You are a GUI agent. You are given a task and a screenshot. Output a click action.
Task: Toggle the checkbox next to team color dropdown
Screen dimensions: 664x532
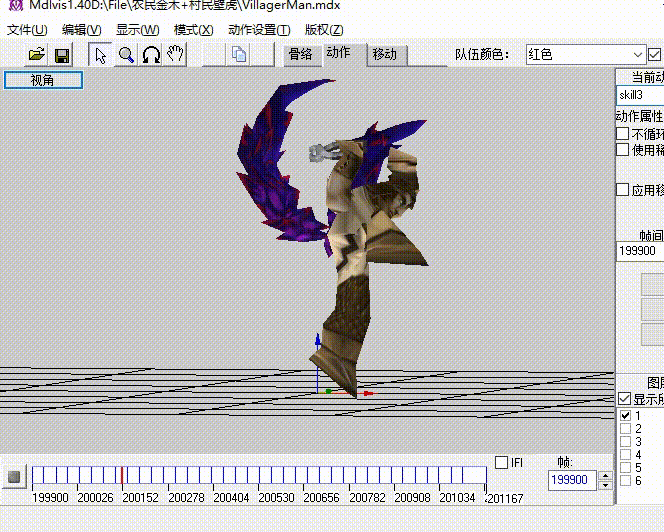(x=654, y=55)
